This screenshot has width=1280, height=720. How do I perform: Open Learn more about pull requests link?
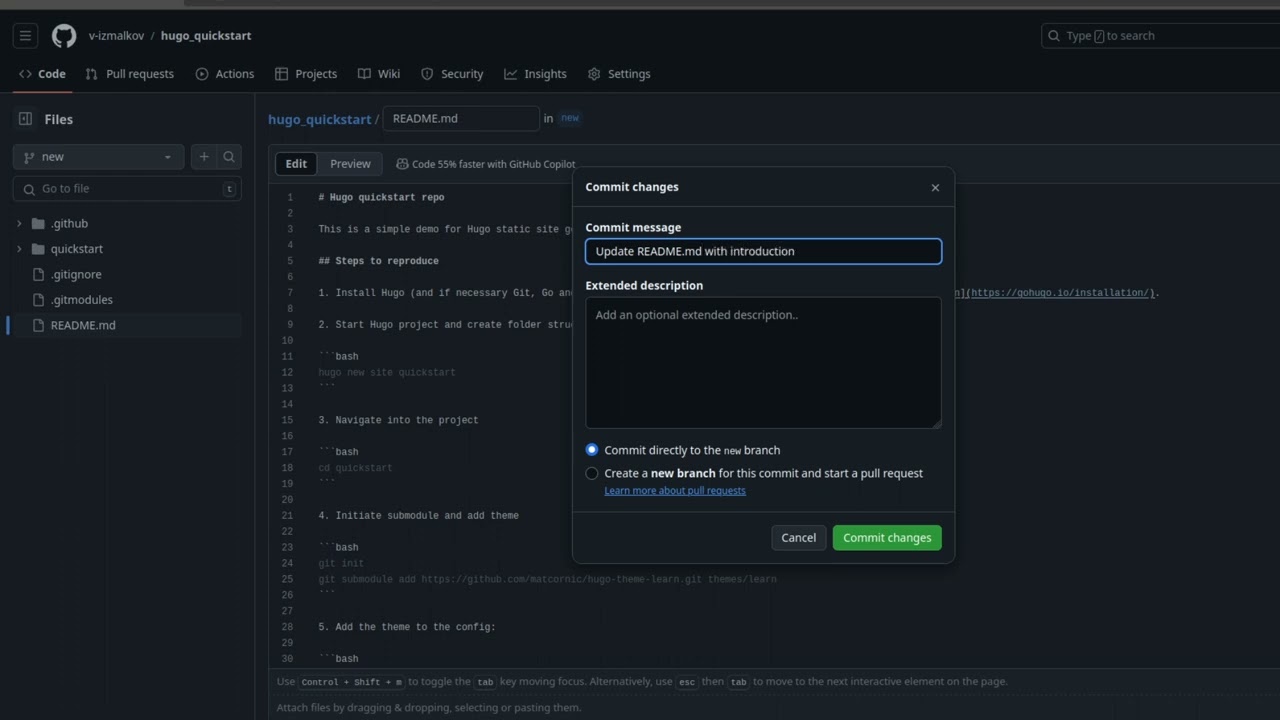point(675,491)
